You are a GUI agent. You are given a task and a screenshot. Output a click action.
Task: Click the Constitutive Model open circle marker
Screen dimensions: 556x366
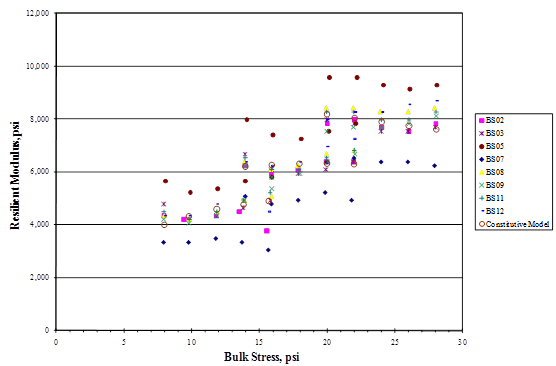482,224
